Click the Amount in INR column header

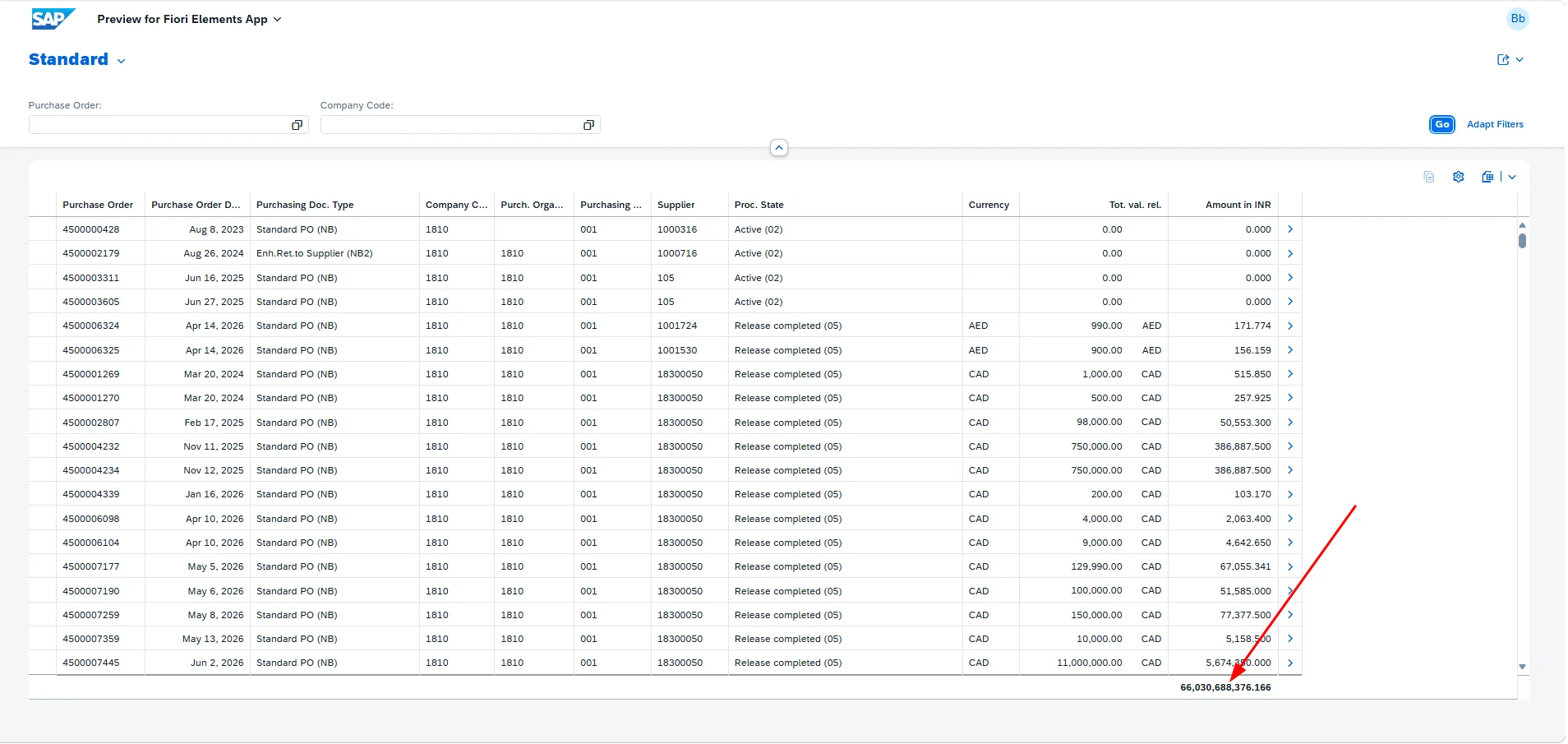pyautogui.click(x=1223, y=205)
